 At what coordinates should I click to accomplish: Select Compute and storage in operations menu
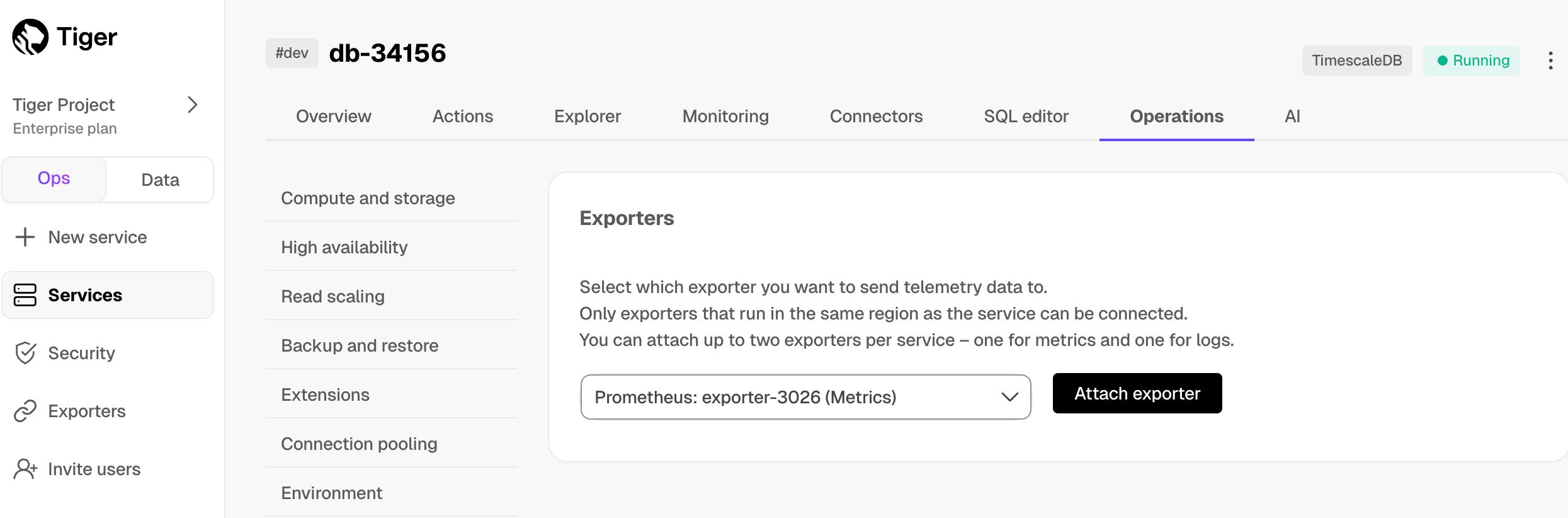click(x=368, y=199)
